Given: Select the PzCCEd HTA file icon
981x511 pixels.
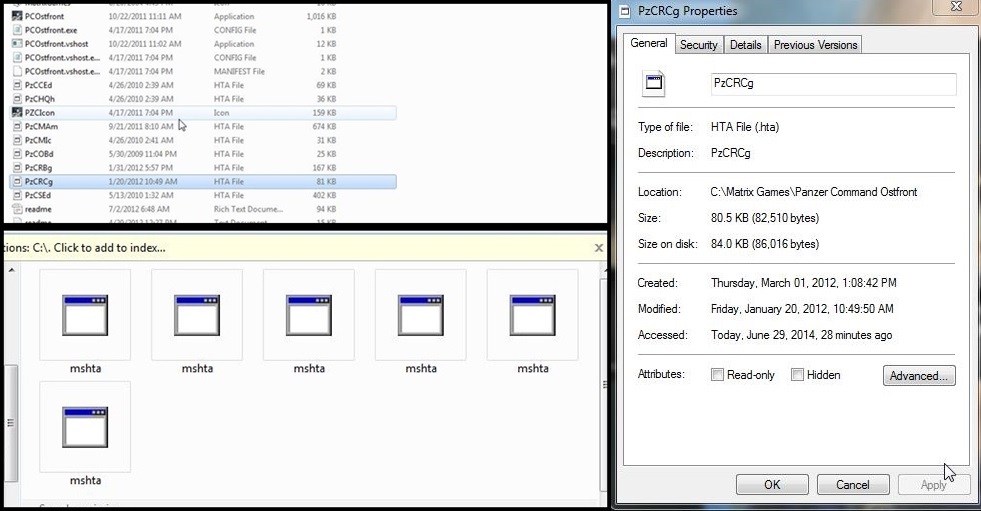Looking at the screenshot, I should (x=17, y=85).
